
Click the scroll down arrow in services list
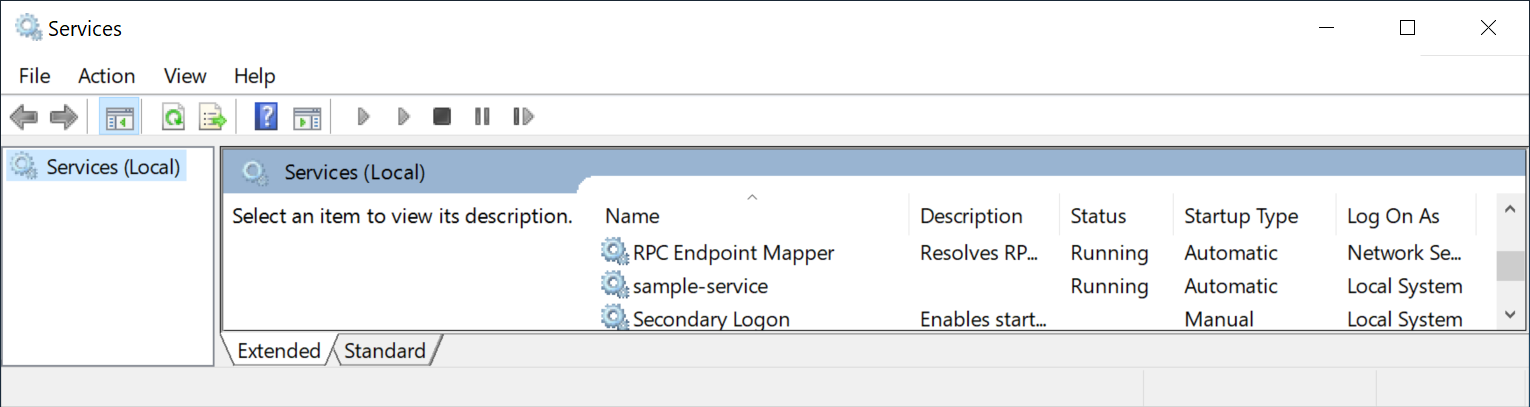(1509, 315)
